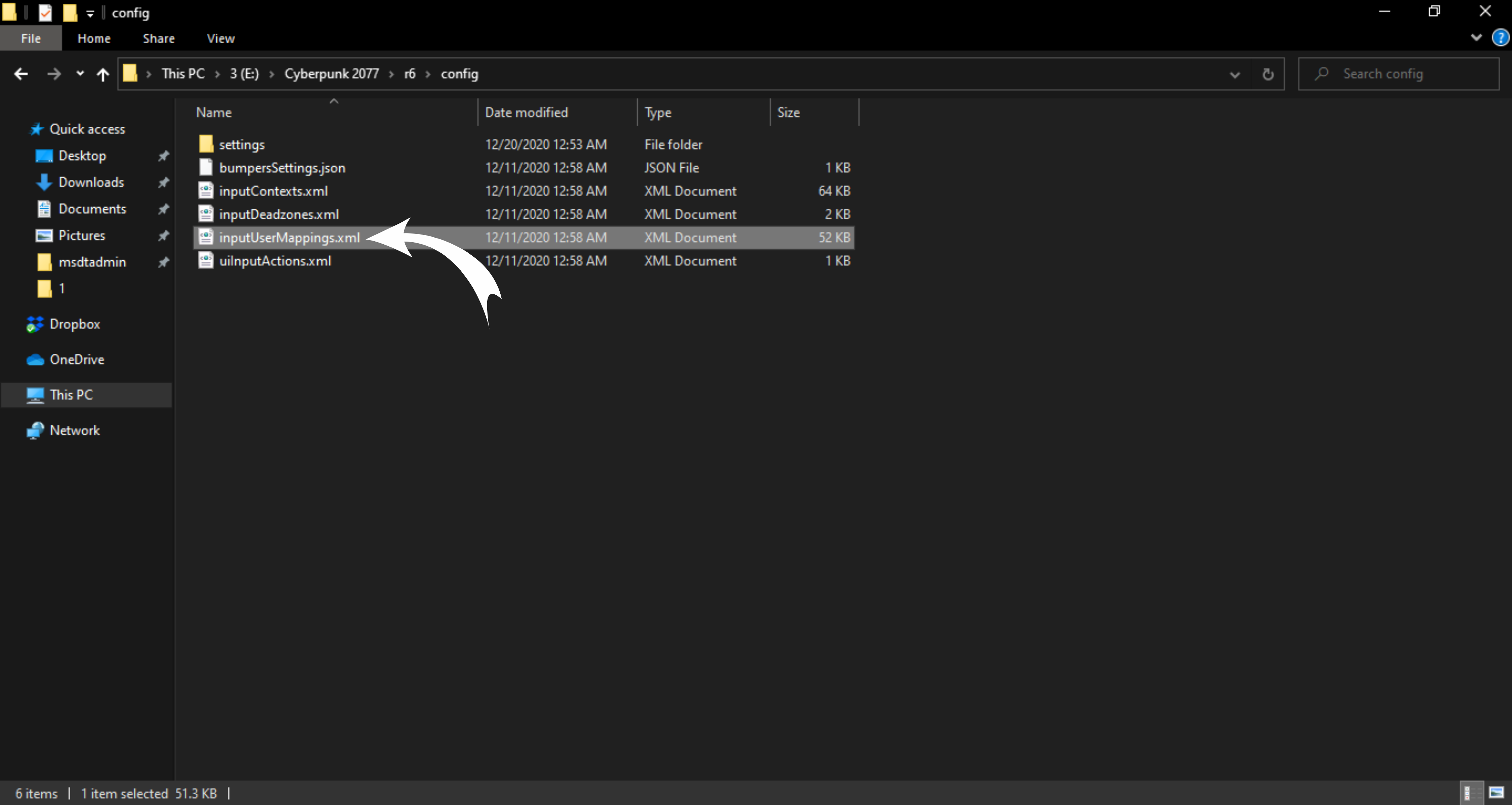1512x805 pixels.
Task: Open the Customize Quick Access Toolbar dropdown
Action: [x=90, y=13]
